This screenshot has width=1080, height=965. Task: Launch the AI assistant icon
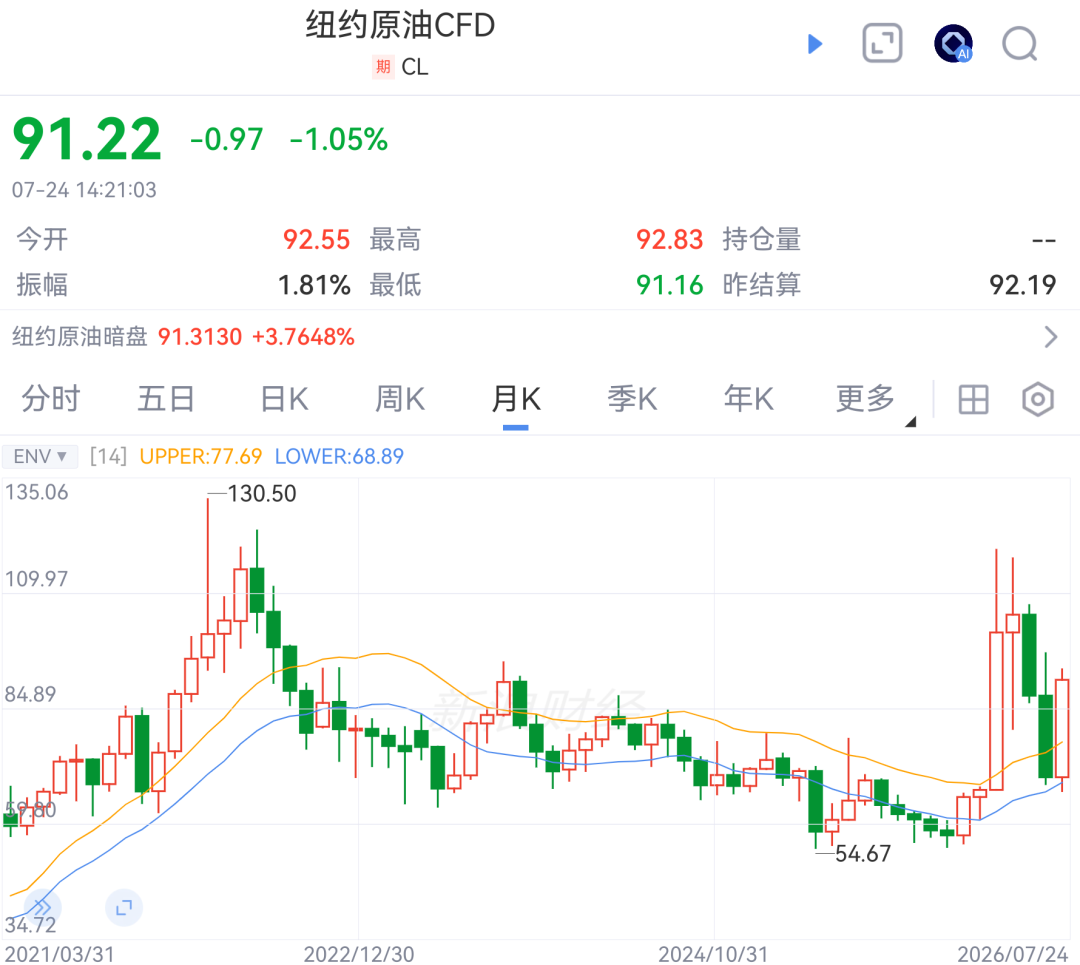(x=953, y=43)
